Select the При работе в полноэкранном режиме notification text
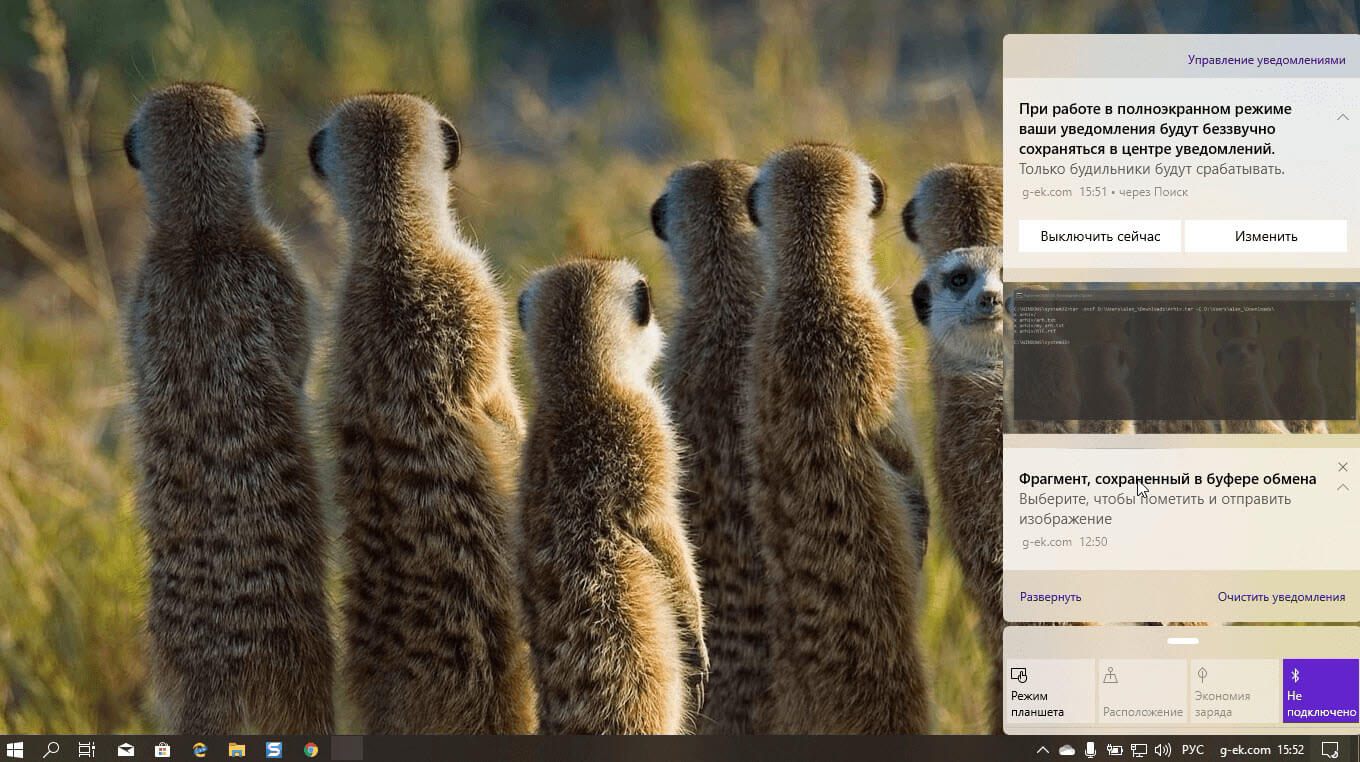Screen dimensions: 1360x762 click(1155, 129)
